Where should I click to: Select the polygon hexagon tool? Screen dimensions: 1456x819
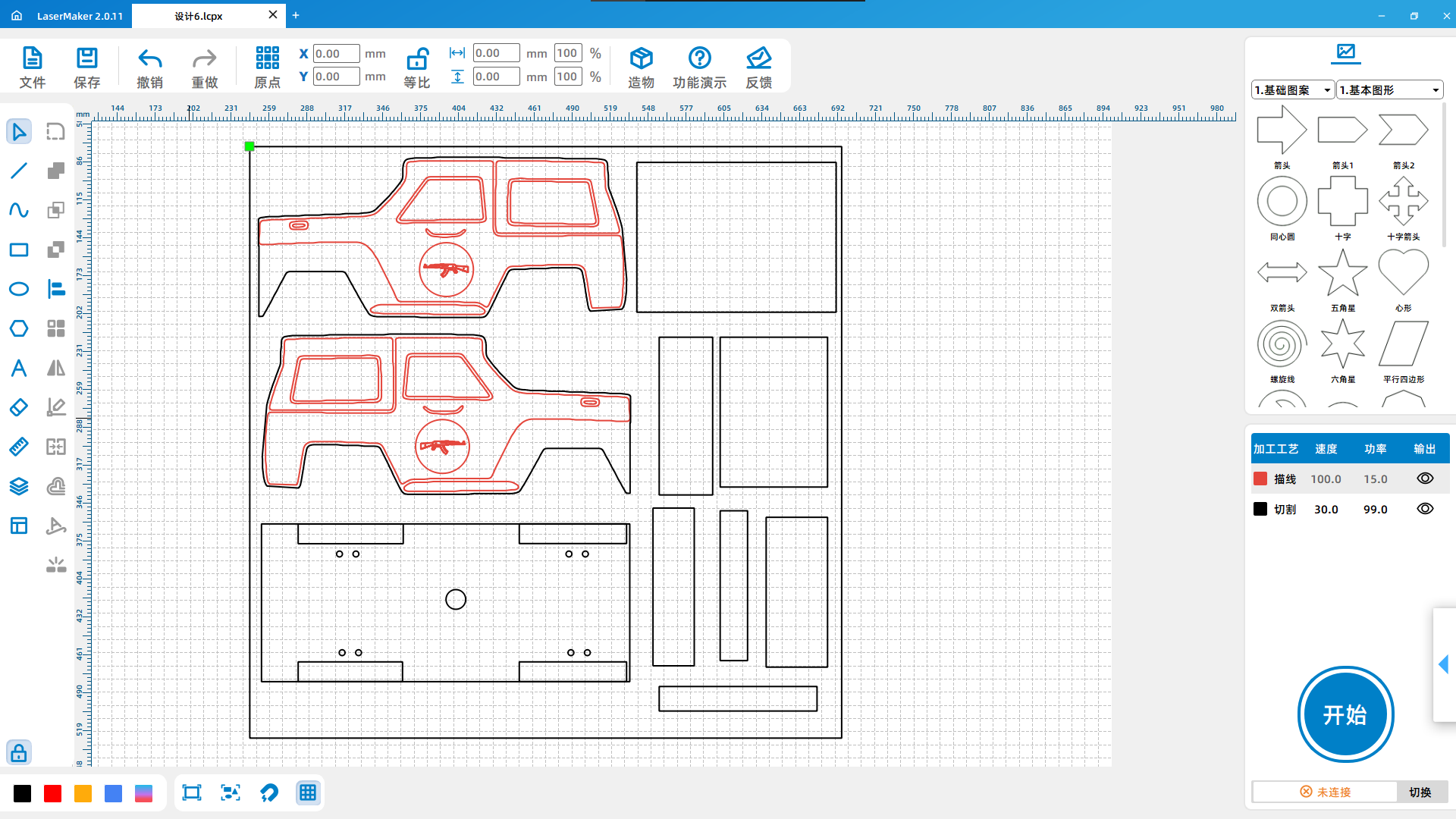point(19,328)
